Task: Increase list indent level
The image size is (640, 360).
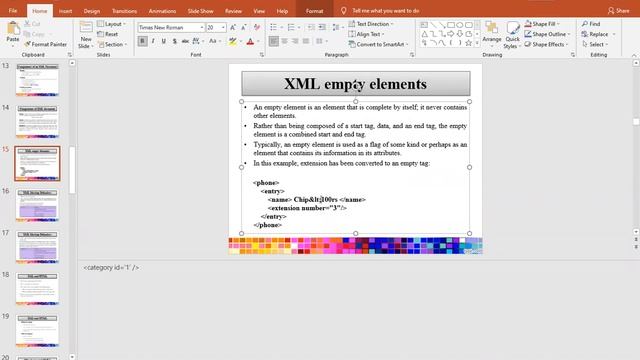Action: coord(322,27)
